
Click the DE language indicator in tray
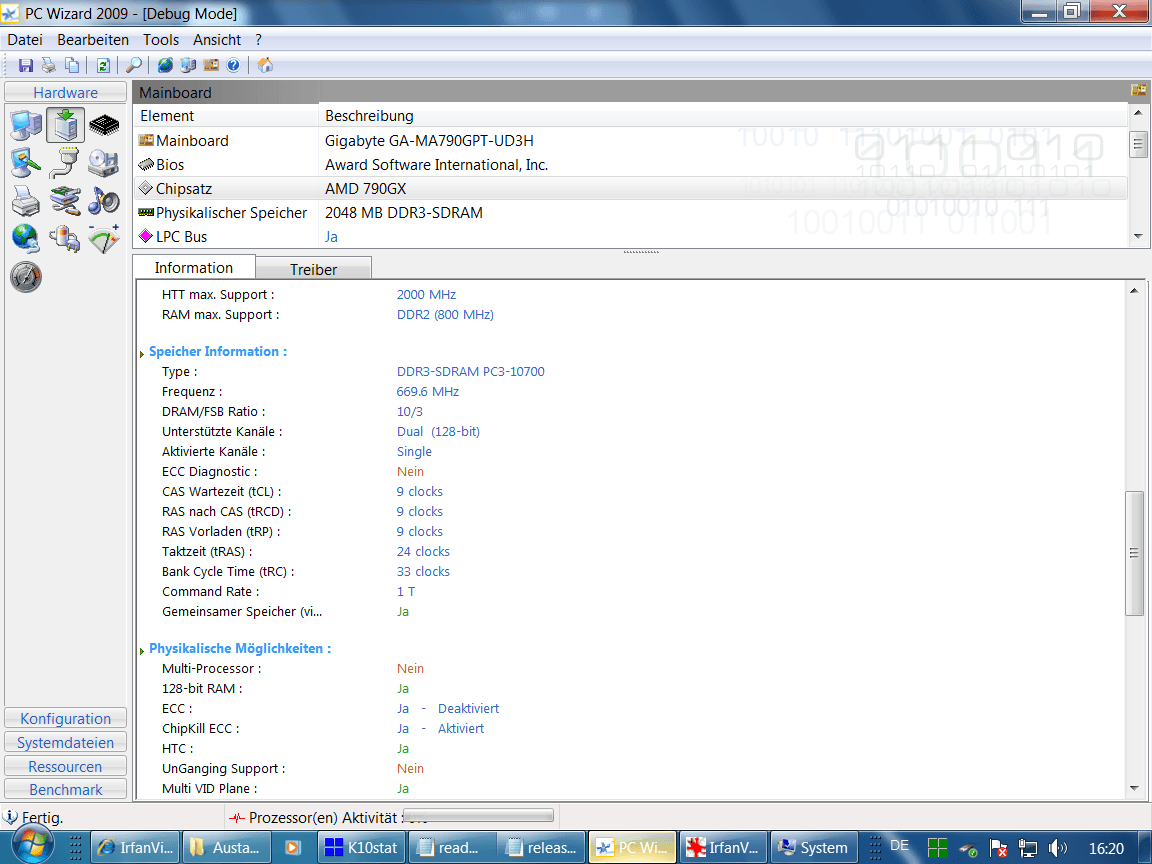(x=899, y=846)
